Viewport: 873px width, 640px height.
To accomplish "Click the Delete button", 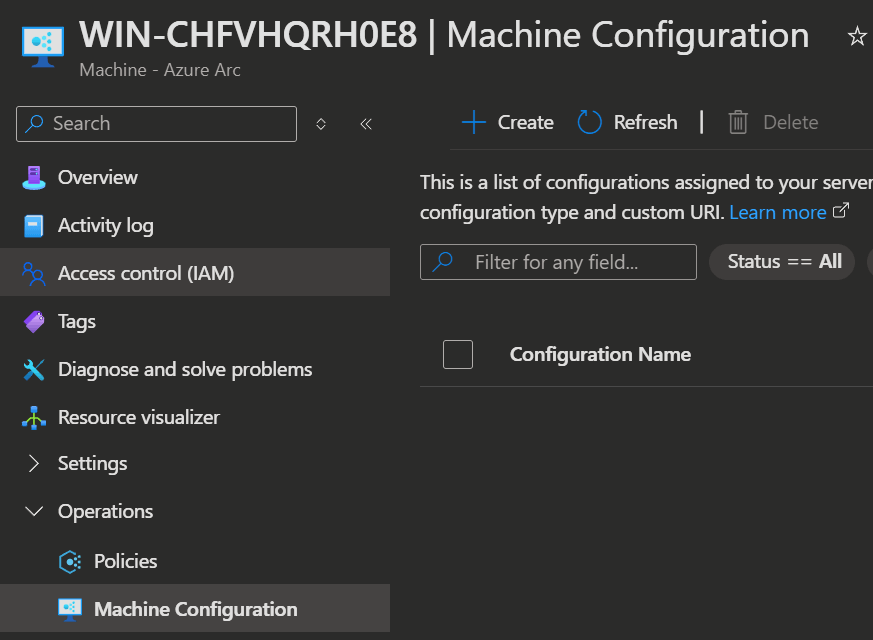I will 773,122.
